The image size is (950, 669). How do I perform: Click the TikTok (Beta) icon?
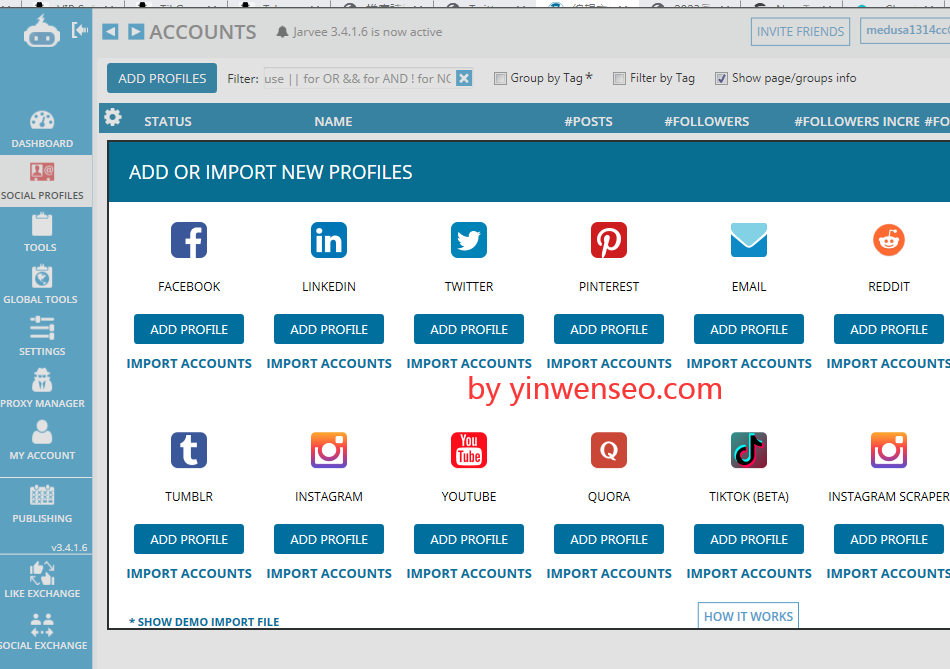(x=748, y=450)
